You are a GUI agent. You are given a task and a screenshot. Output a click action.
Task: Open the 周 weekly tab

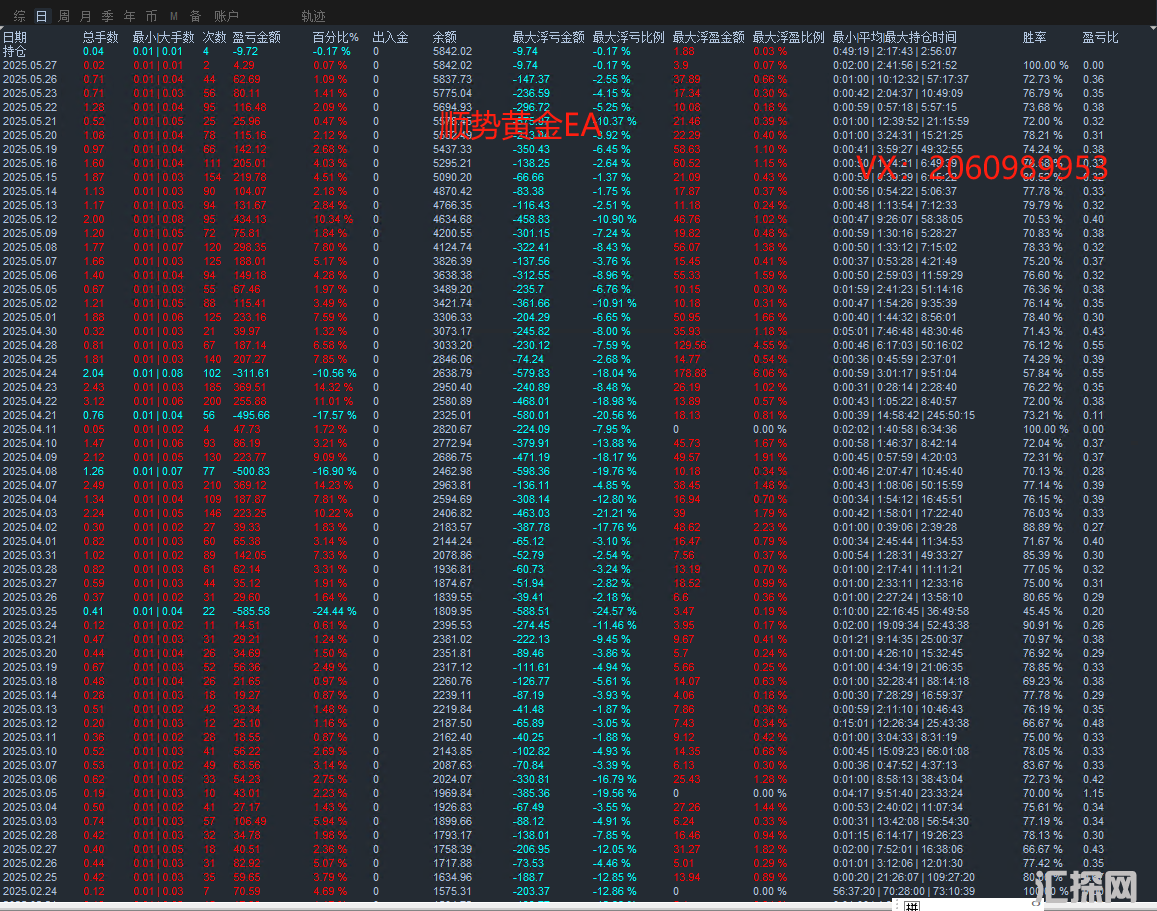click(63, 15)
